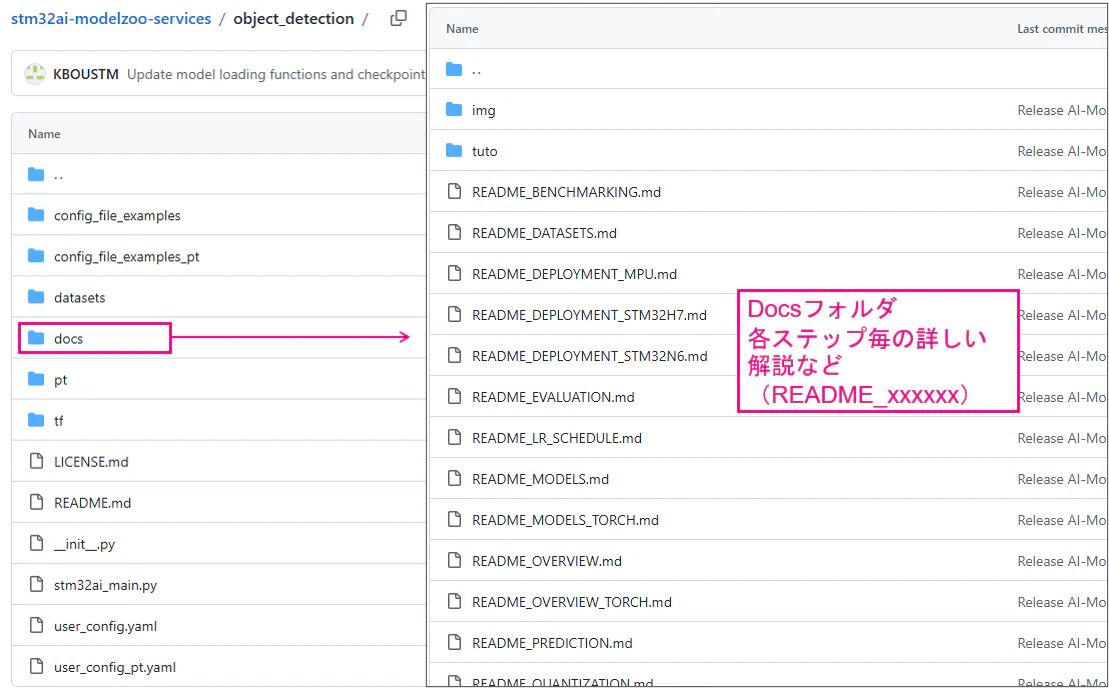Click folder icon beside config_file_examples
The image size is (1109, 690).
point(36,215)
